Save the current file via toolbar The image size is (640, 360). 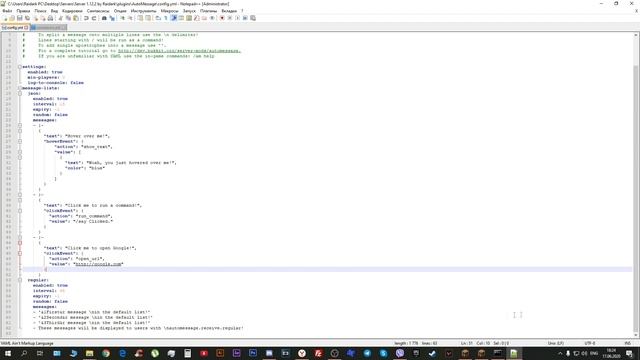click(x=20, y=18)
